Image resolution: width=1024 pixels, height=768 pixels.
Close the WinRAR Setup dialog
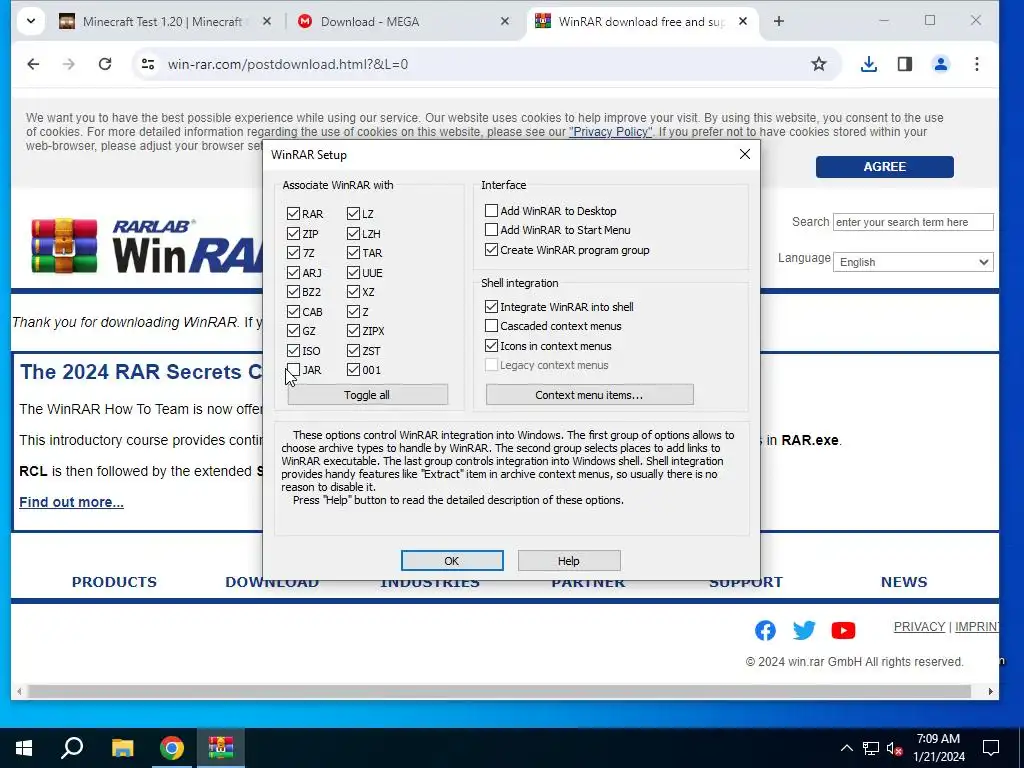(x=744, y=154)
